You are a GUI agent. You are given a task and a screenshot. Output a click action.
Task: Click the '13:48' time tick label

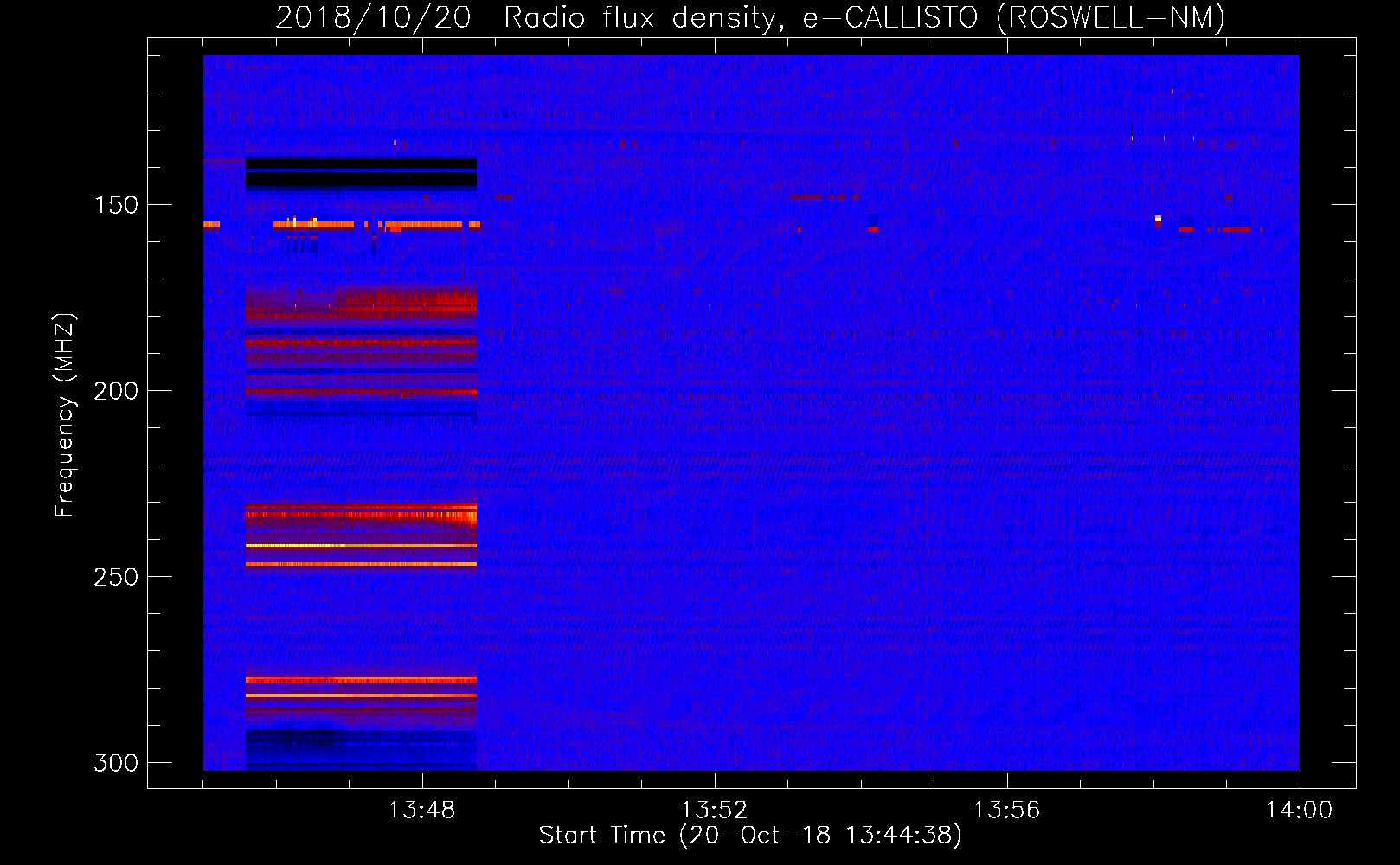click(x=421, y=811)
